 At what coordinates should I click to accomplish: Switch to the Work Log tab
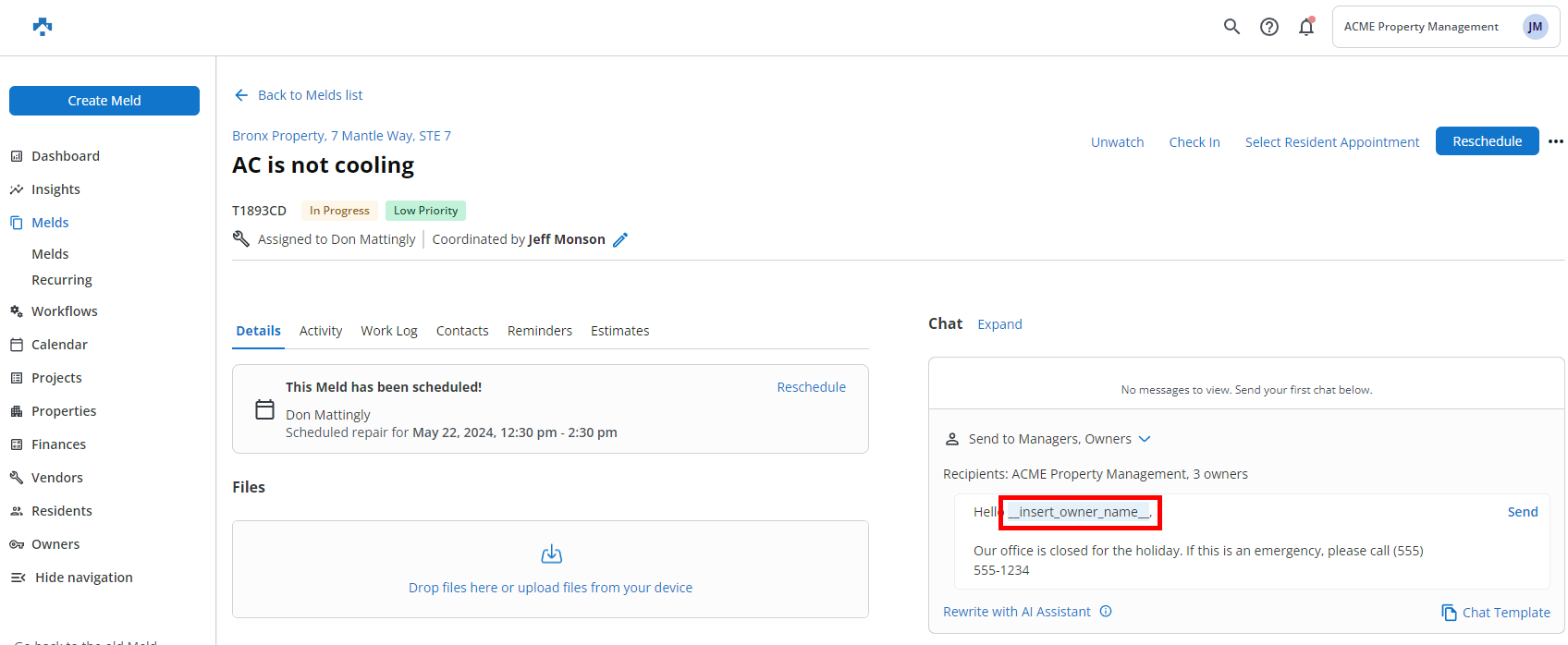[x=389, y=331]
